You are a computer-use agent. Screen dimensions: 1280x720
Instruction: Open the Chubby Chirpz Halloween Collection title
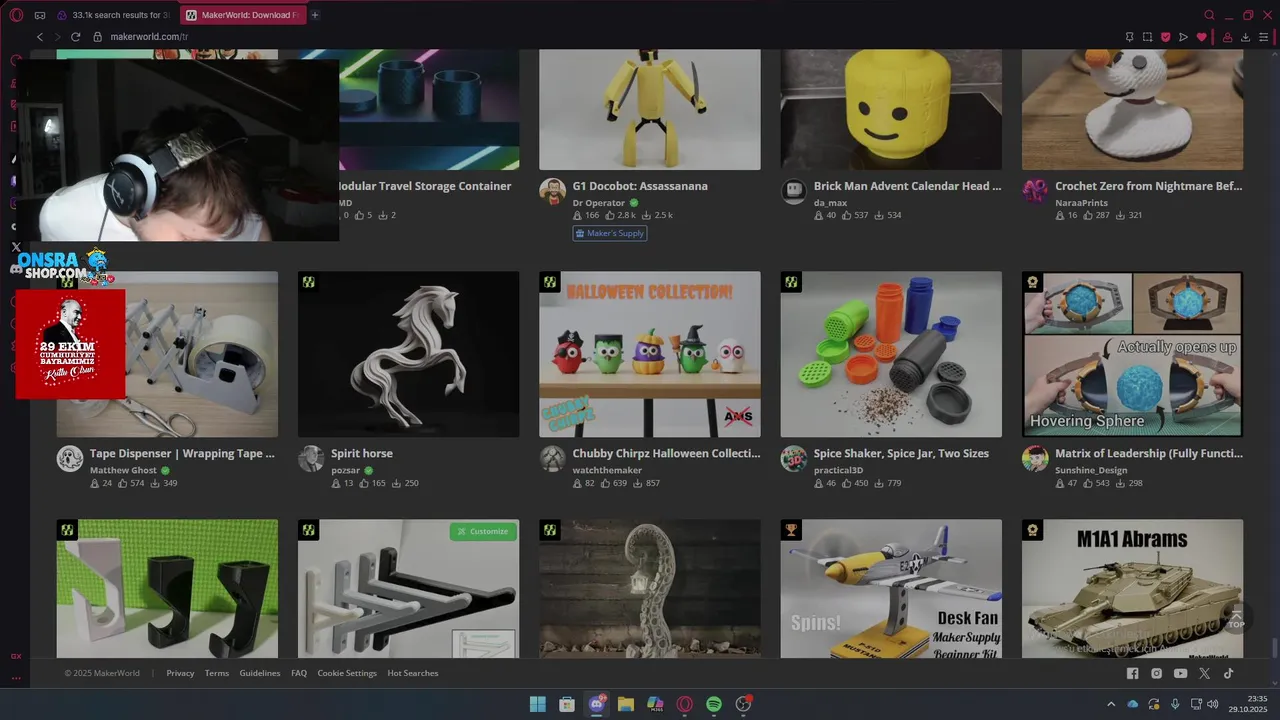666,453
